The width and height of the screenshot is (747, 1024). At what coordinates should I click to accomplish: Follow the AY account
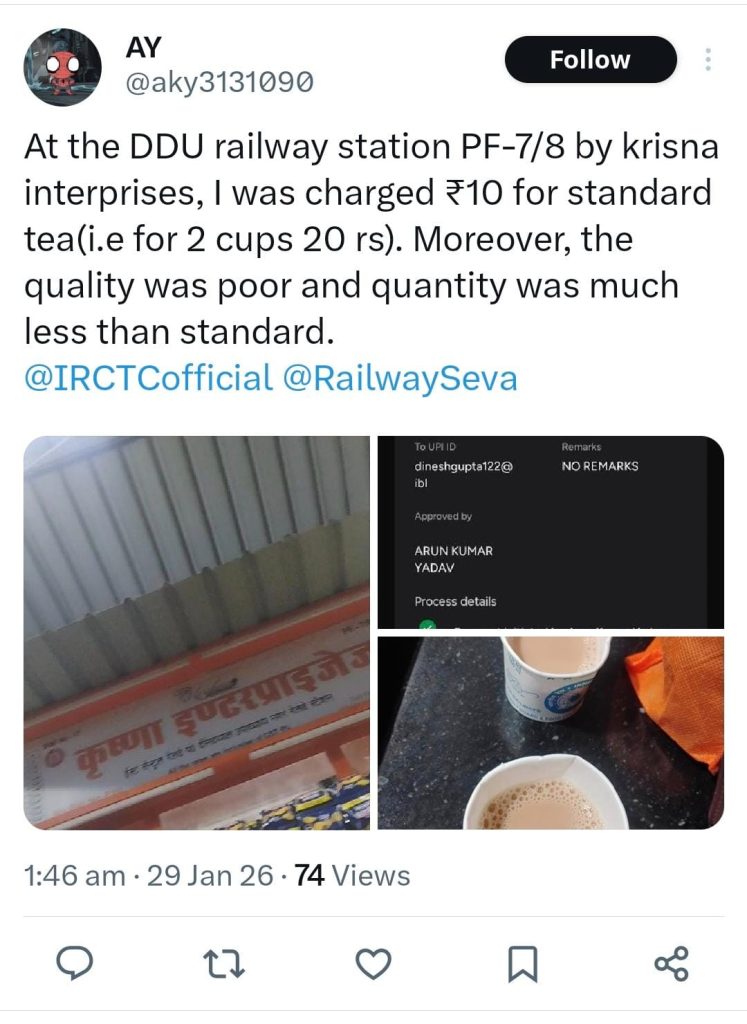click(x=590, y=59)
